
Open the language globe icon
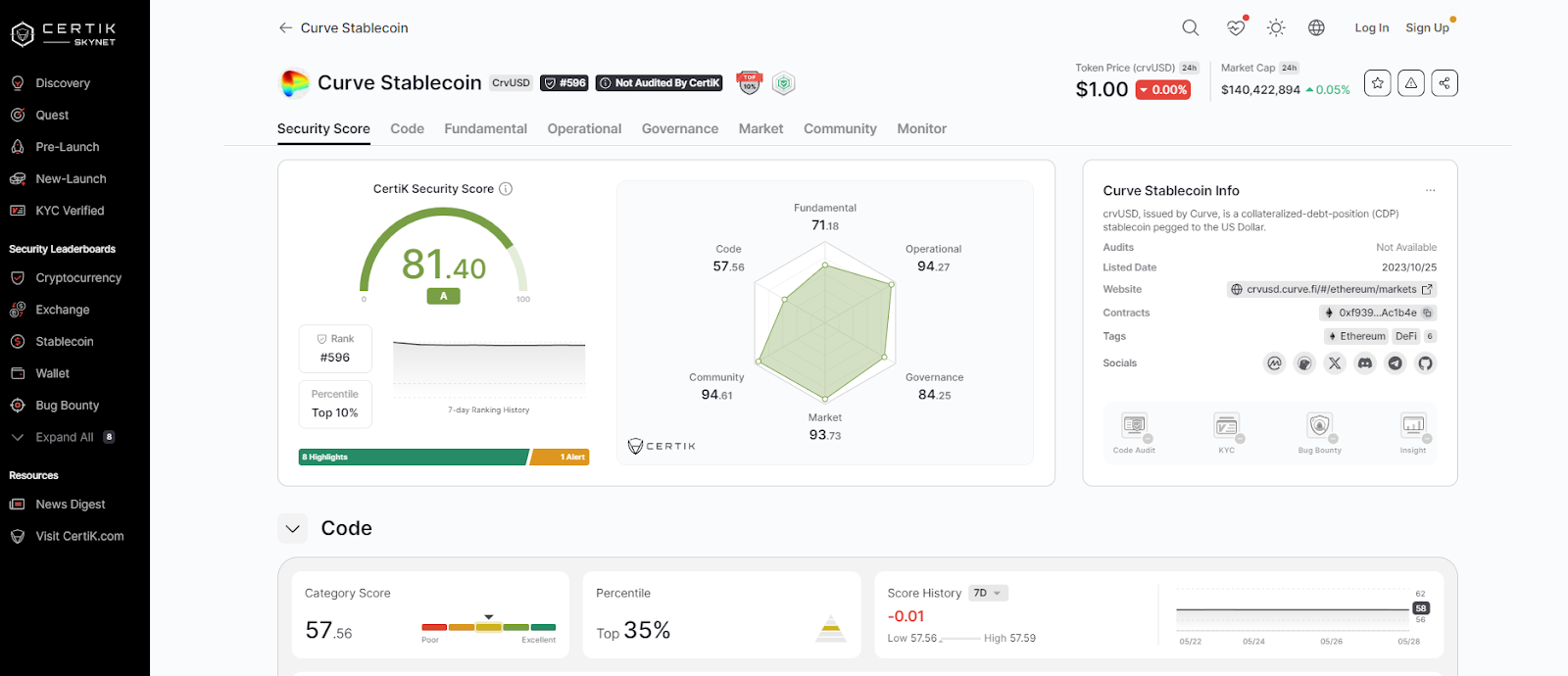[1316, 27]
